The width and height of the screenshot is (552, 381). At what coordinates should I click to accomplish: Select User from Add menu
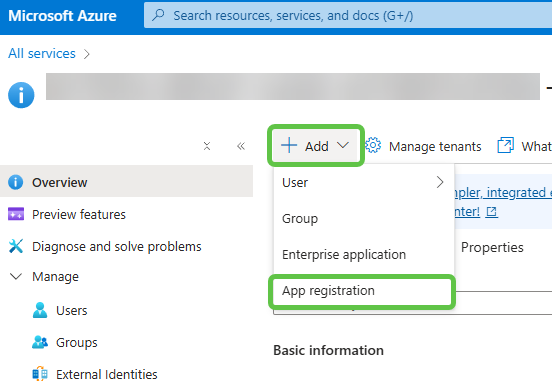point(364,182)
